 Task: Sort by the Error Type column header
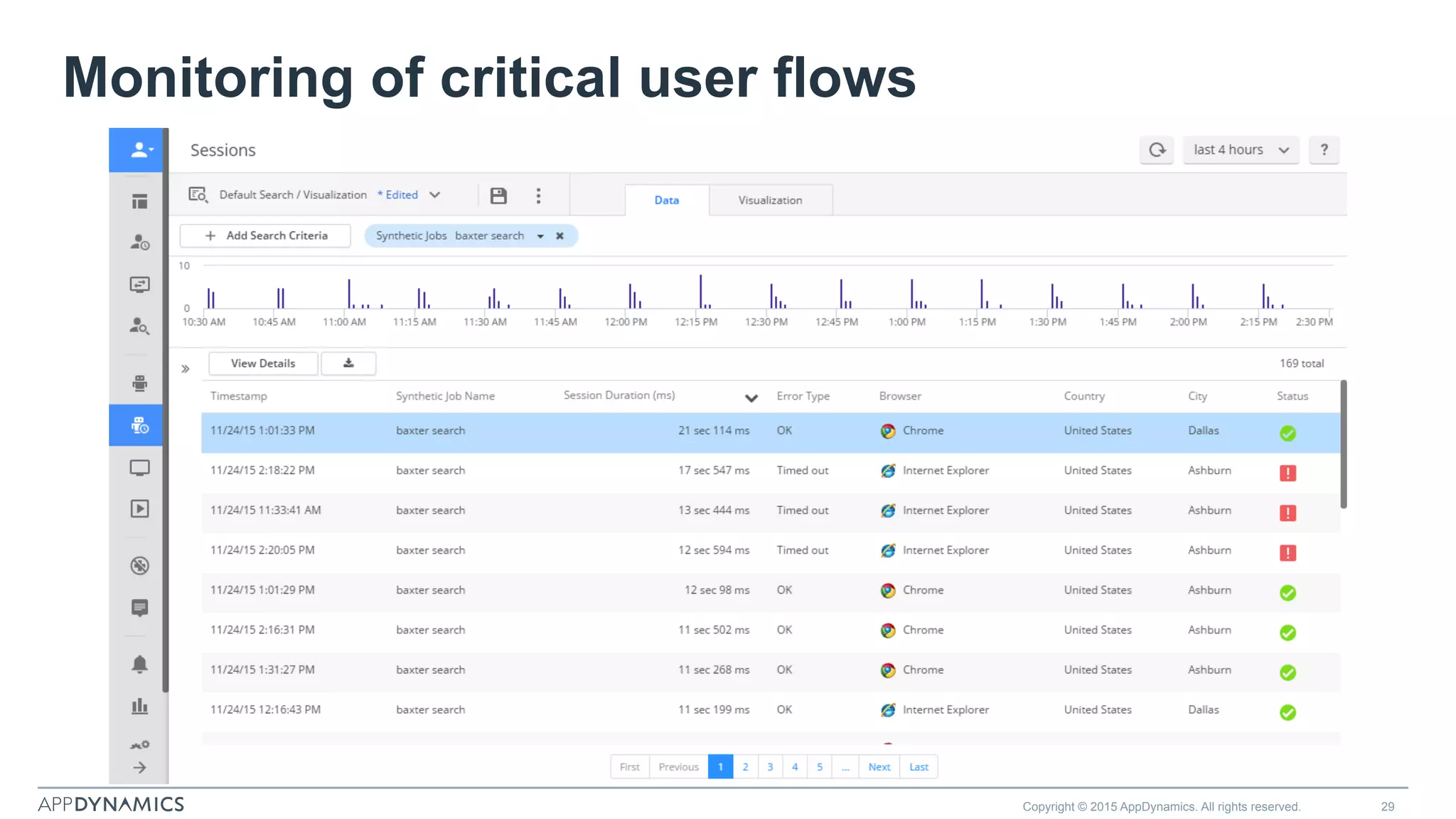click(x=803, y=396)
